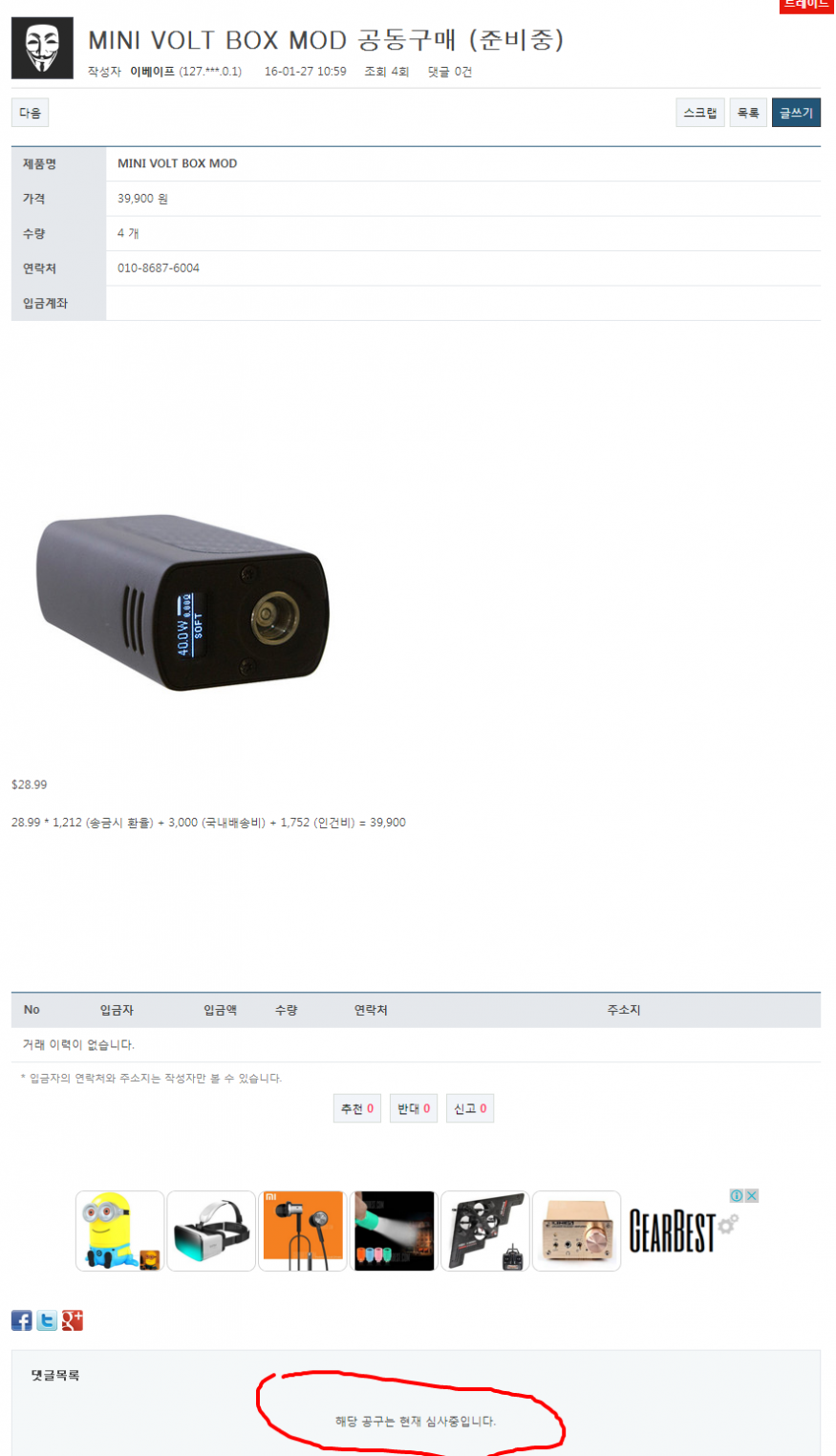
Task: Click the Google Plus share icon
Action: (x=73, y=1320)
